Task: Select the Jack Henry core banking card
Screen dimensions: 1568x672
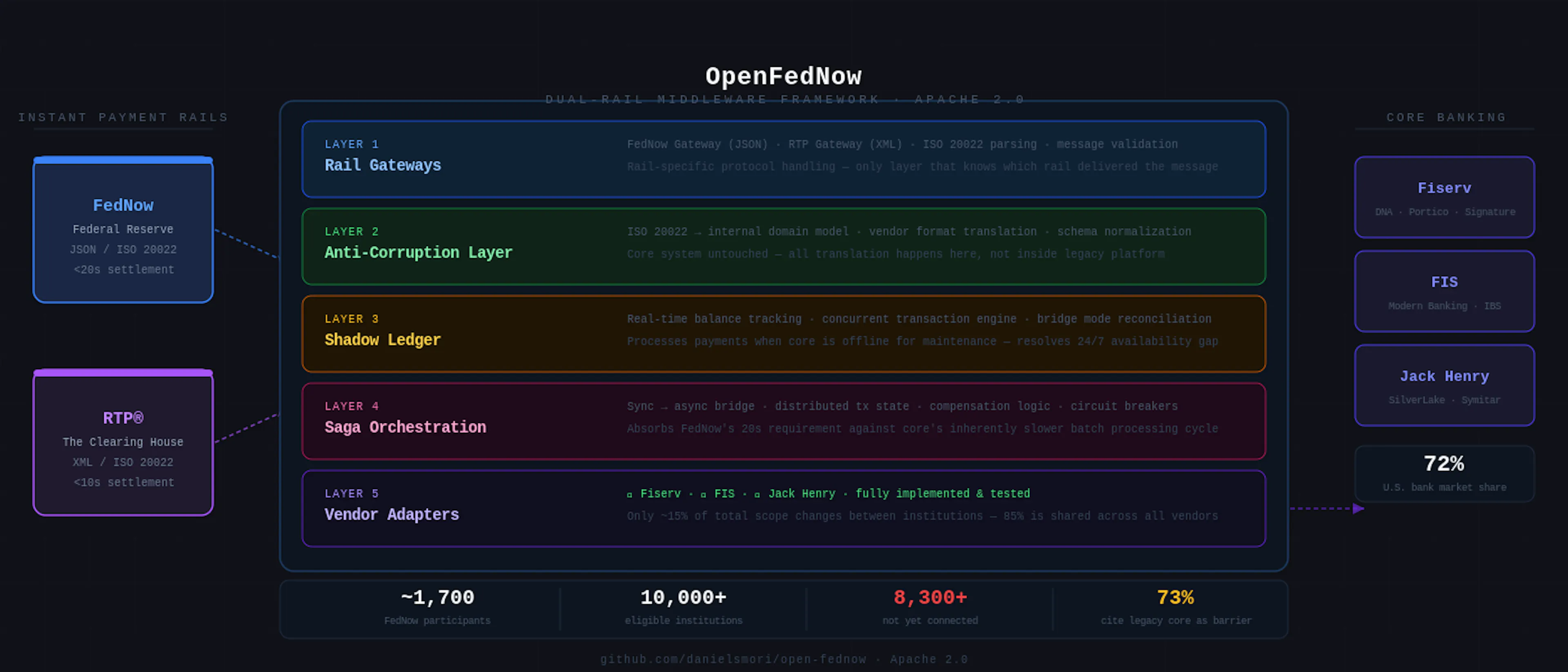Action: tap(1444, 385)
